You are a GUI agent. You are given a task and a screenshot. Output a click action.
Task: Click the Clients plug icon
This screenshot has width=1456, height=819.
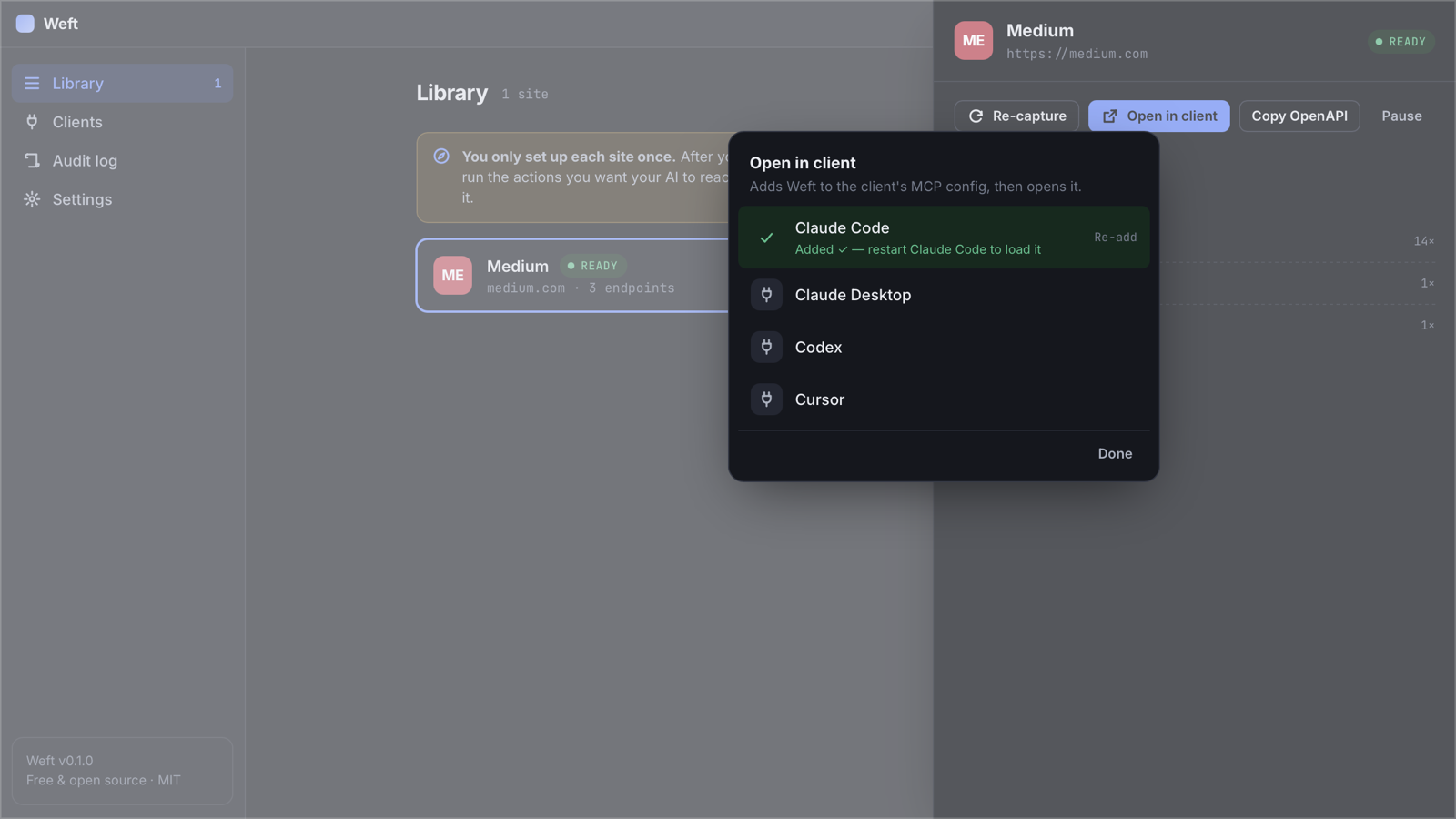click(32, 122)
